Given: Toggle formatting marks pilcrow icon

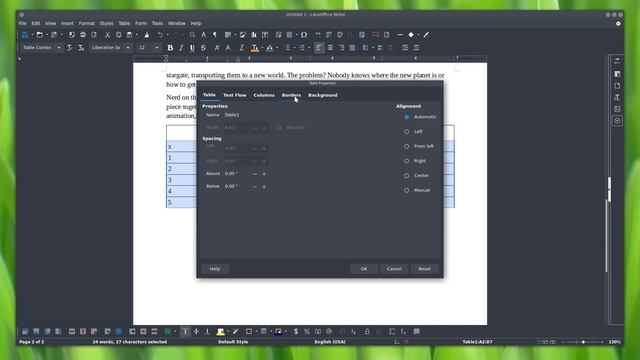Looking at the screenshot, I should [x=215, y=35].
